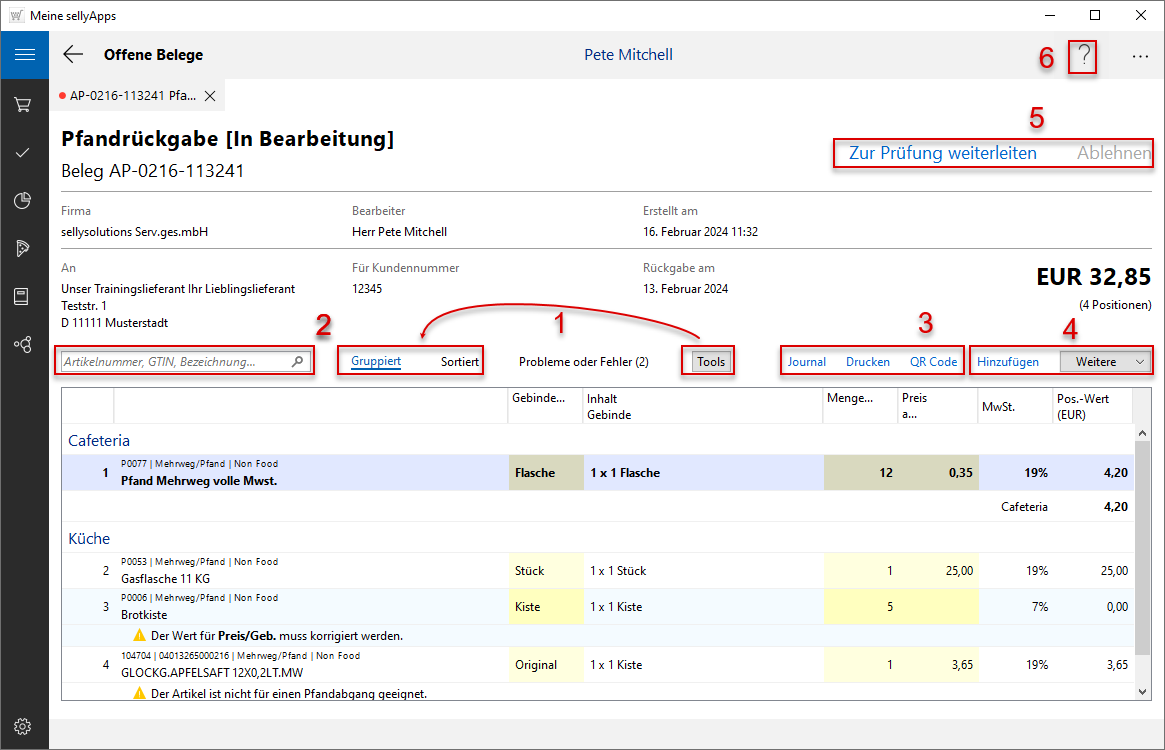Image resolution: width=1165 pixels, height=750 pixels.
Task: Close the AP-0216-113241 tab
Action: (x=210, y=96)
